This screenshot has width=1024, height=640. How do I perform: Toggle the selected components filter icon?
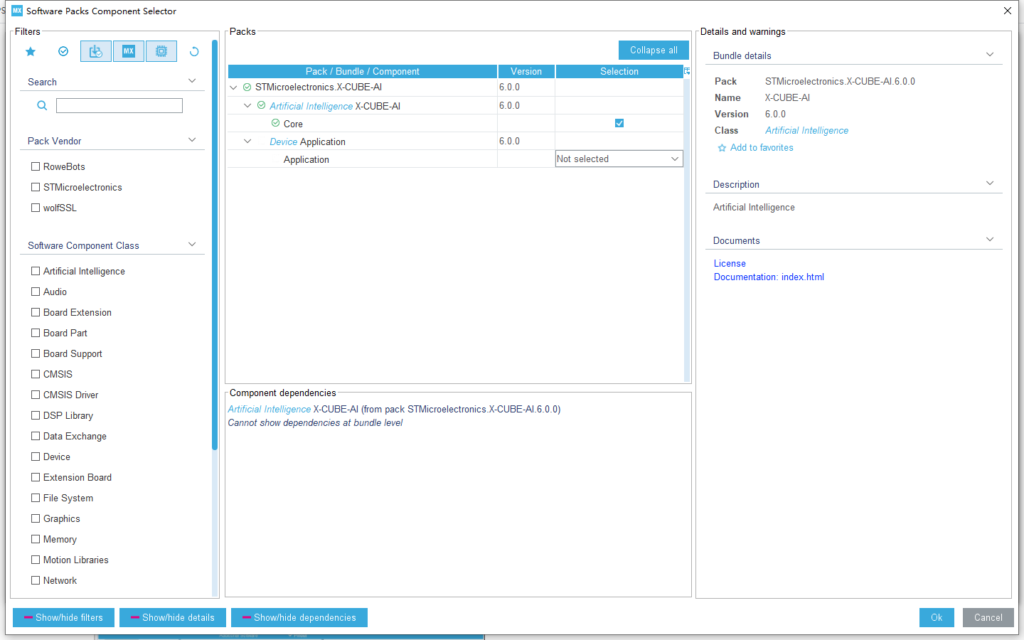click(63, 52)
